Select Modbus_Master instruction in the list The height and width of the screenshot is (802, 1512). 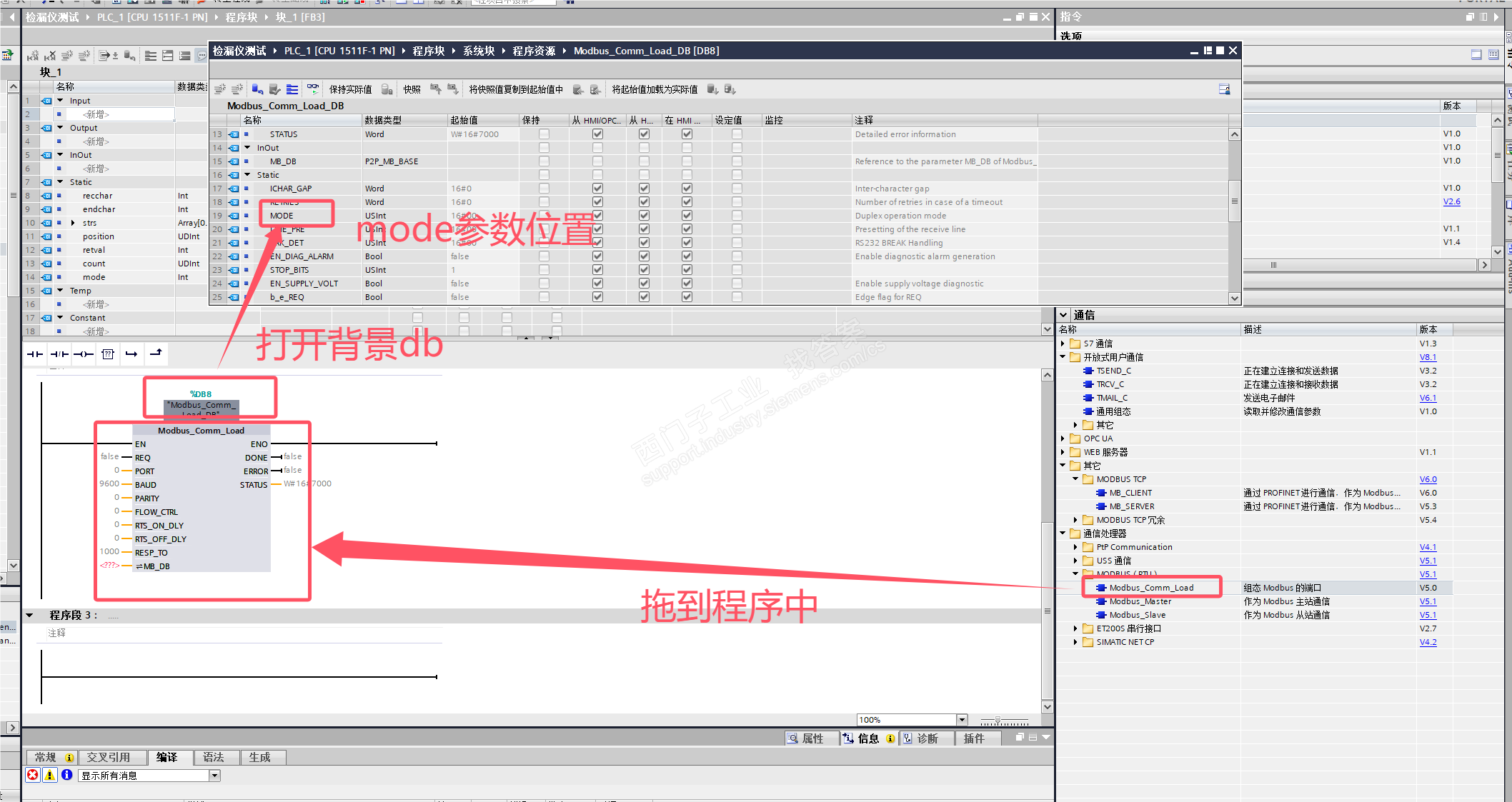pyautogui.click(x=1140, y=601)
